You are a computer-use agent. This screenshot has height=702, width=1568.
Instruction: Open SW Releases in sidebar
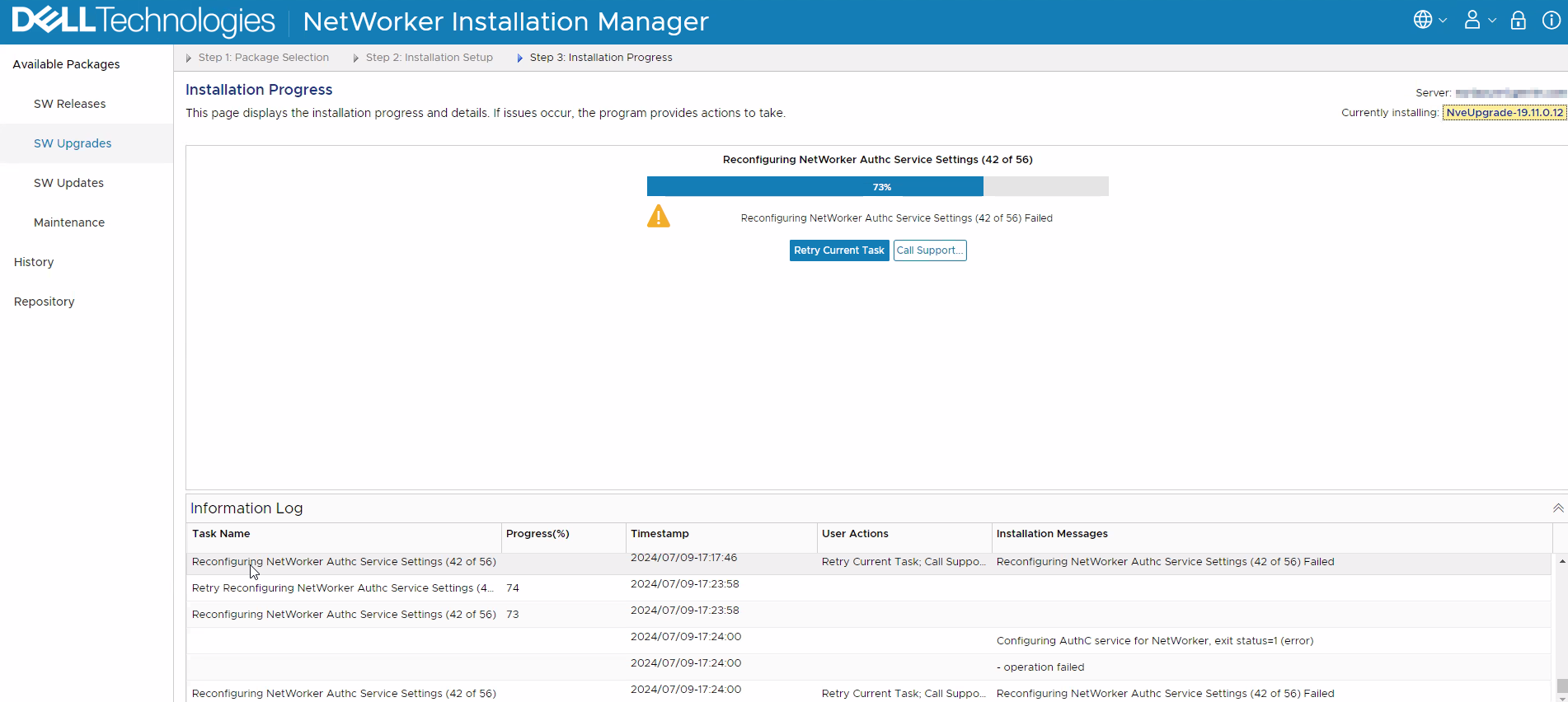pos(69,104)
